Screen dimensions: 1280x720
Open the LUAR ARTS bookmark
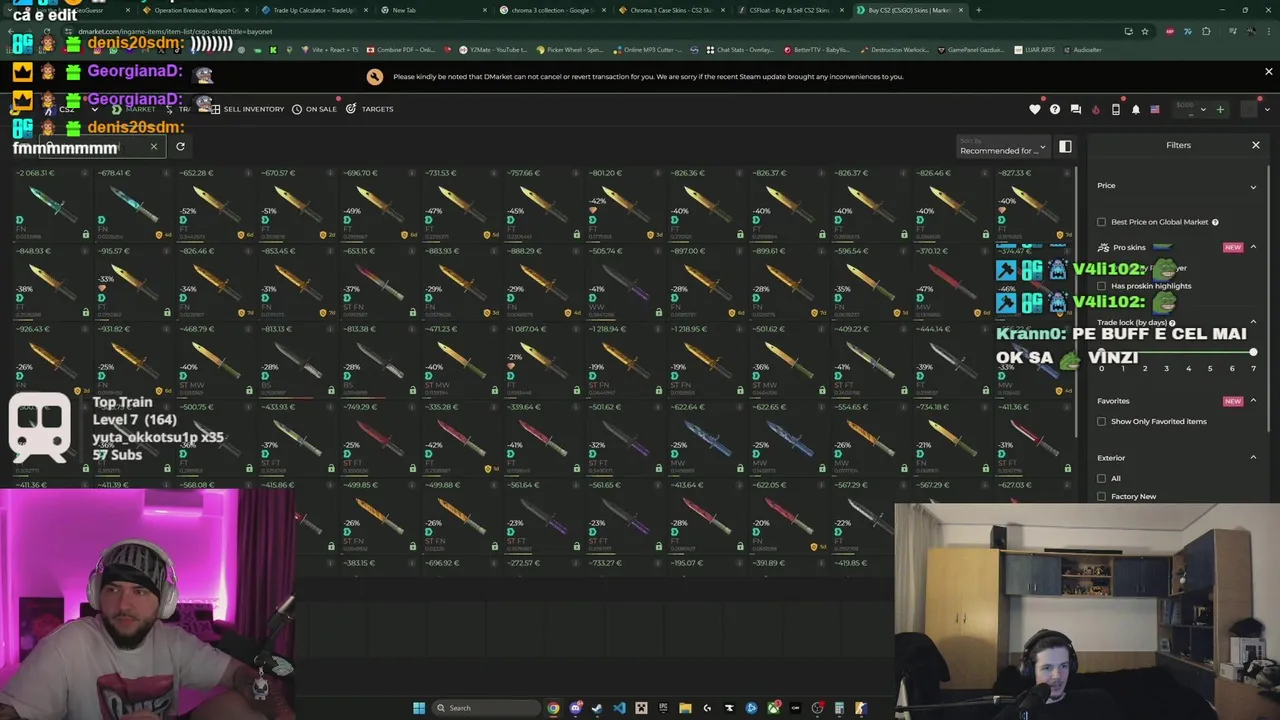1033,50
